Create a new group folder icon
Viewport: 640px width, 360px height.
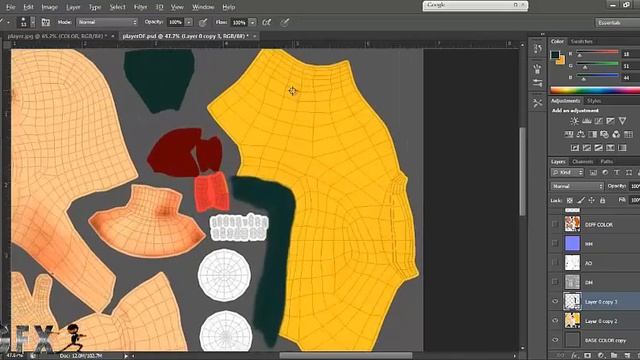point(613,356)
